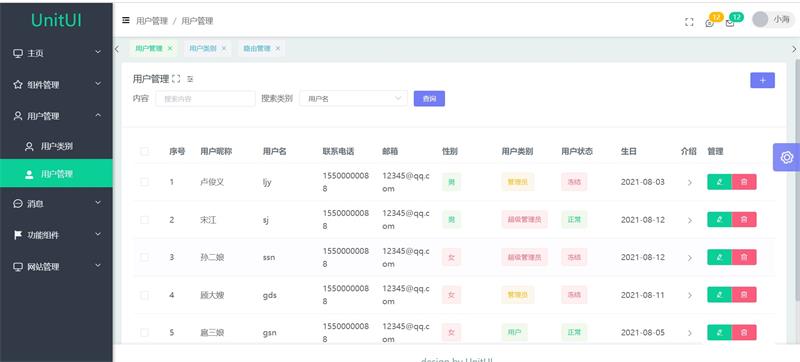Expand the 组件管理 sidebar menu
The image size is (800, 362).
[x=56, y=85]
